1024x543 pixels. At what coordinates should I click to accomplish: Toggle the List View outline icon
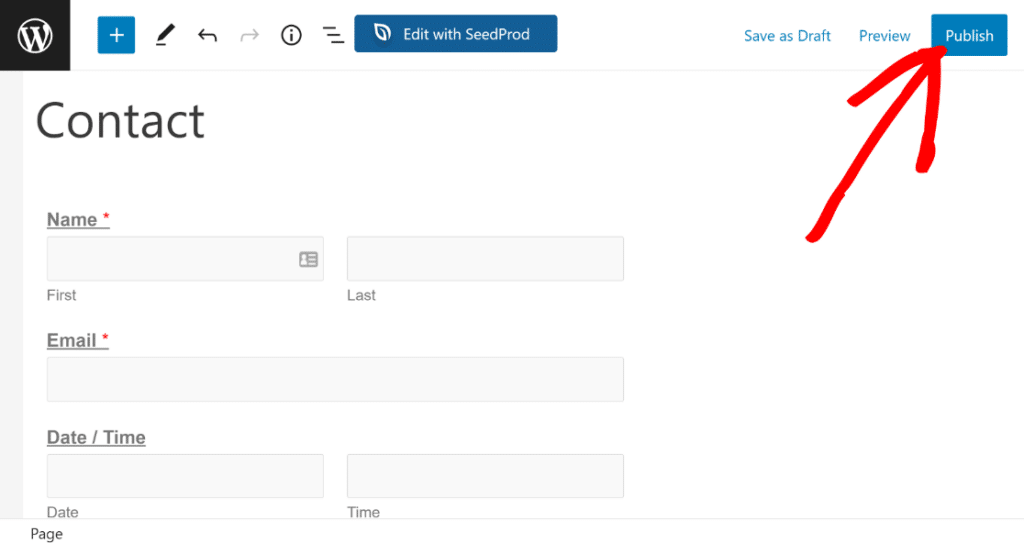(333, 35)
